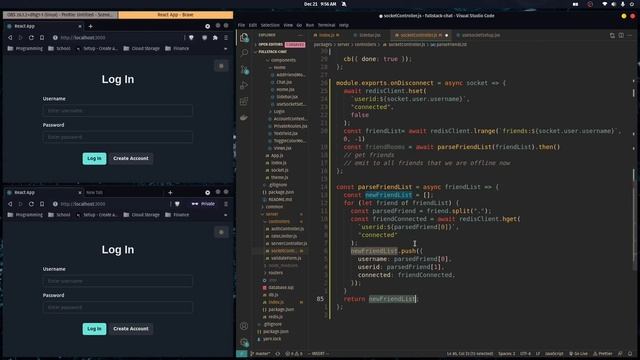Open authController.js in the file explorer
Image resolution: width=640 pixels, height=360 pixels.
pyautogui.click(x=287, y=229)
